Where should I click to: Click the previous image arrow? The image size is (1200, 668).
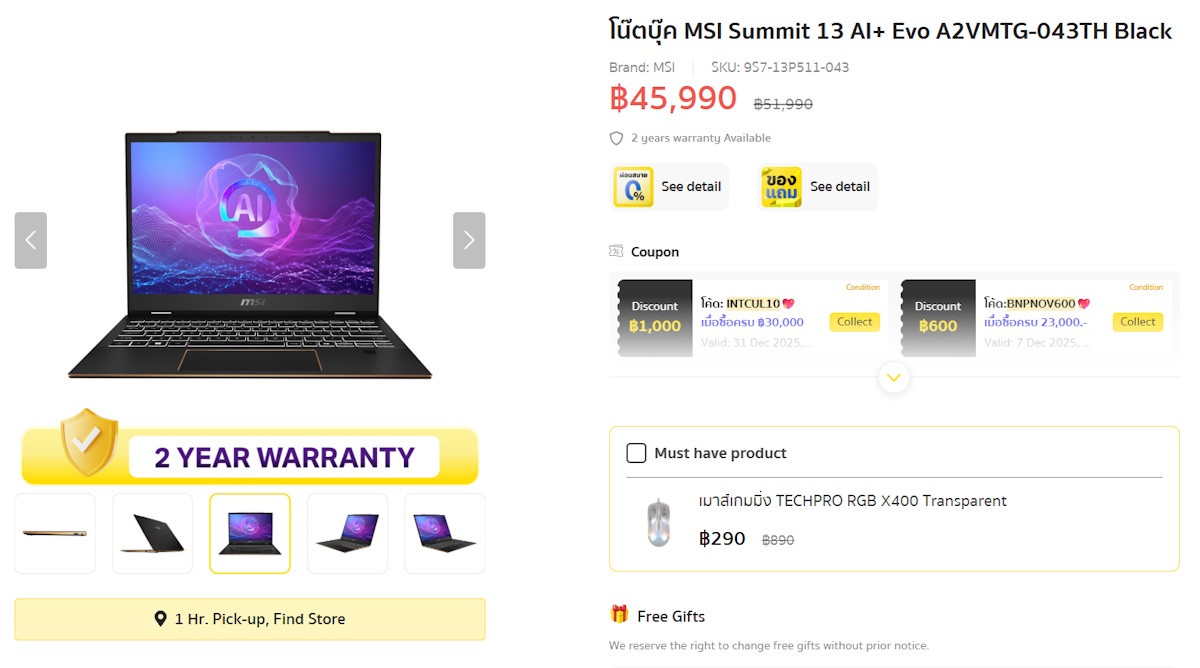pos(31,240)
